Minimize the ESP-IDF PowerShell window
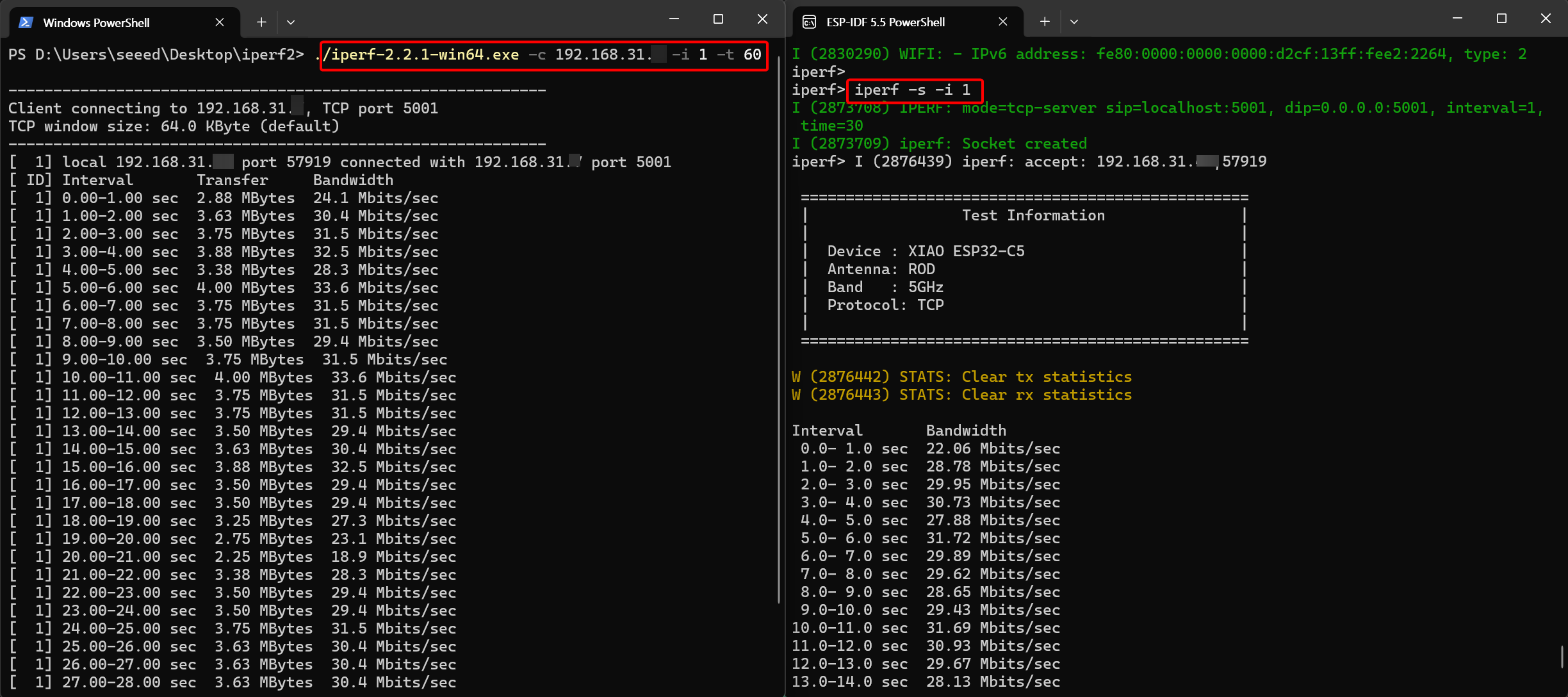The image size is (1568, 697). coord(1457,19)
